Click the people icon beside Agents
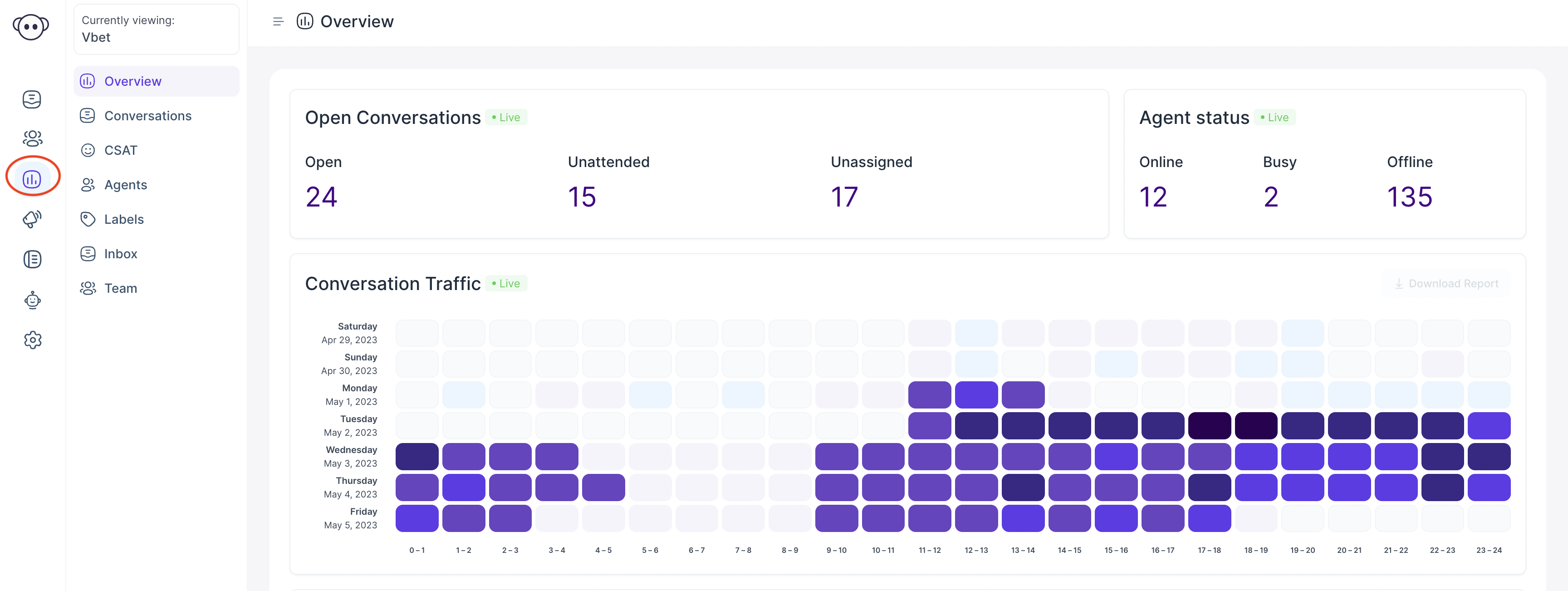 click(x=88, y=185)
